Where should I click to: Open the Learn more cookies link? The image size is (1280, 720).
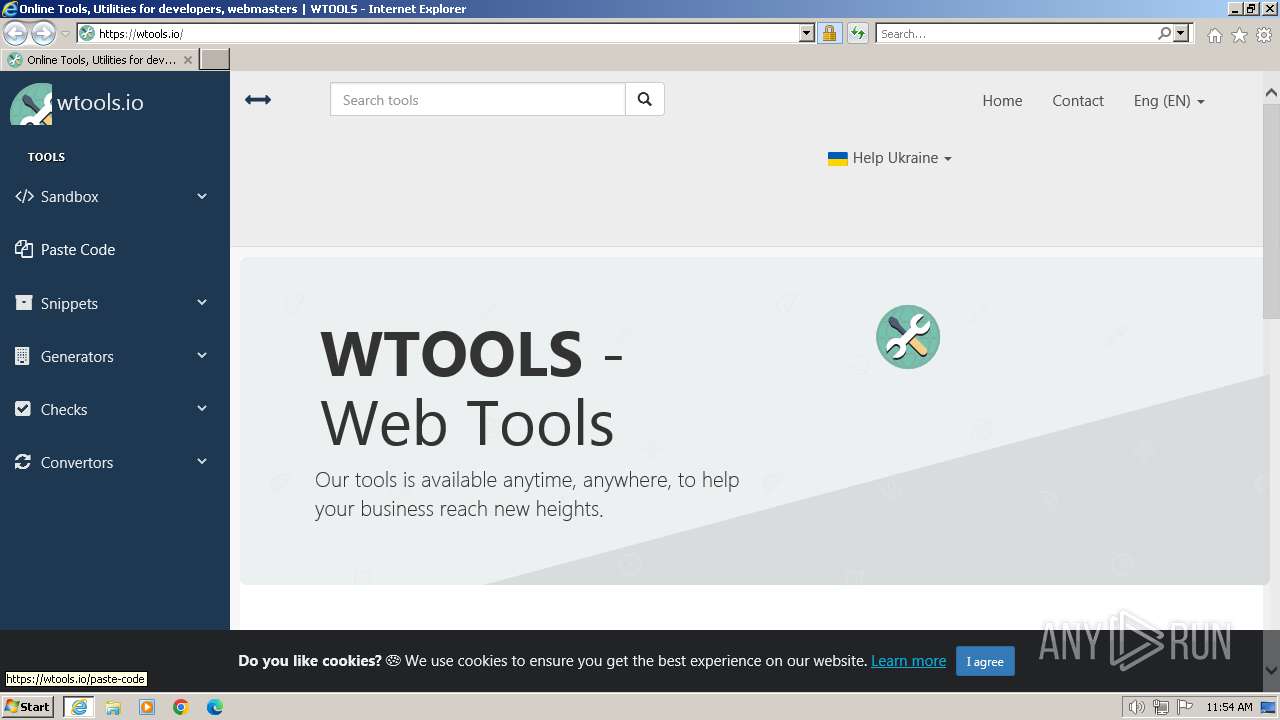pos(908,661)
